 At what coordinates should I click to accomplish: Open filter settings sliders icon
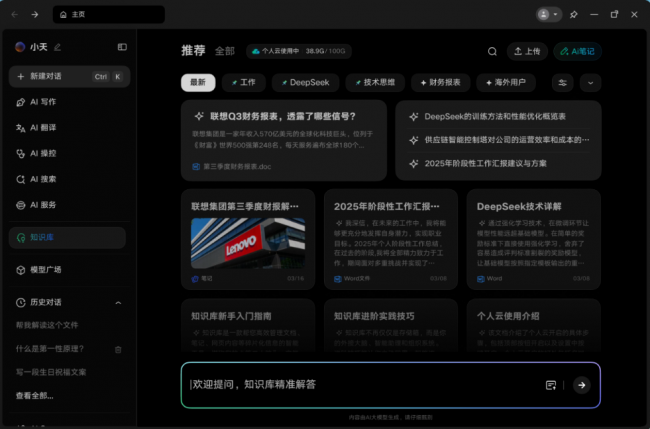click(x=563, y=83)
